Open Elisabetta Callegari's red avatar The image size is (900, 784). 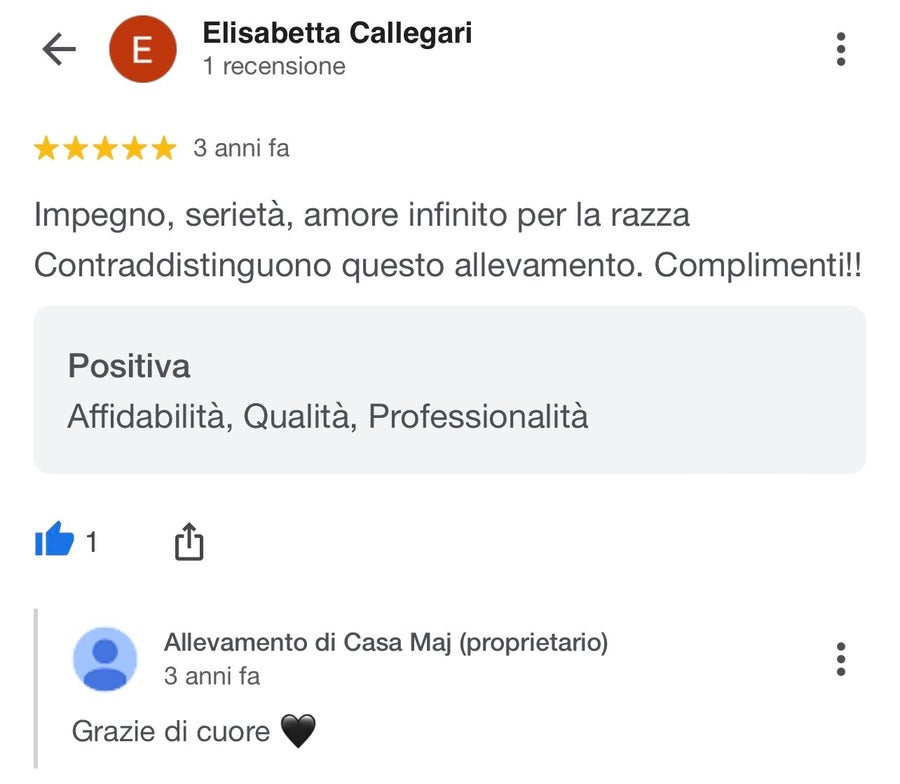pyautogui.click(x=142, y=50)
